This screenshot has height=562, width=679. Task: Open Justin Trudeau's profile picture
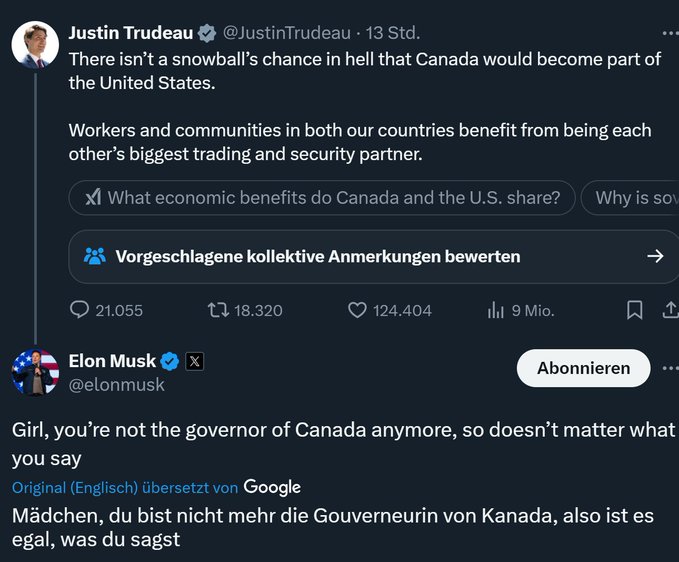(34, 44)
